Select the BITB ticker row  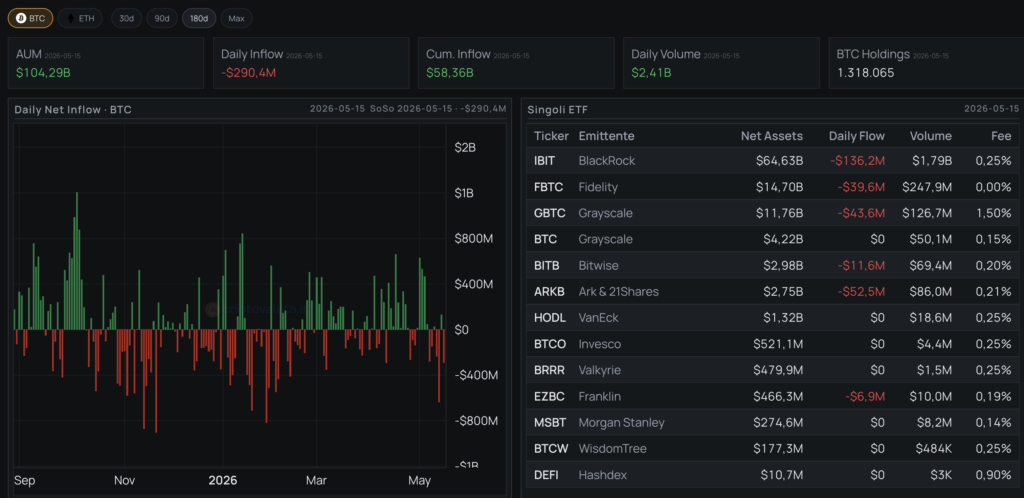[773, 265]
